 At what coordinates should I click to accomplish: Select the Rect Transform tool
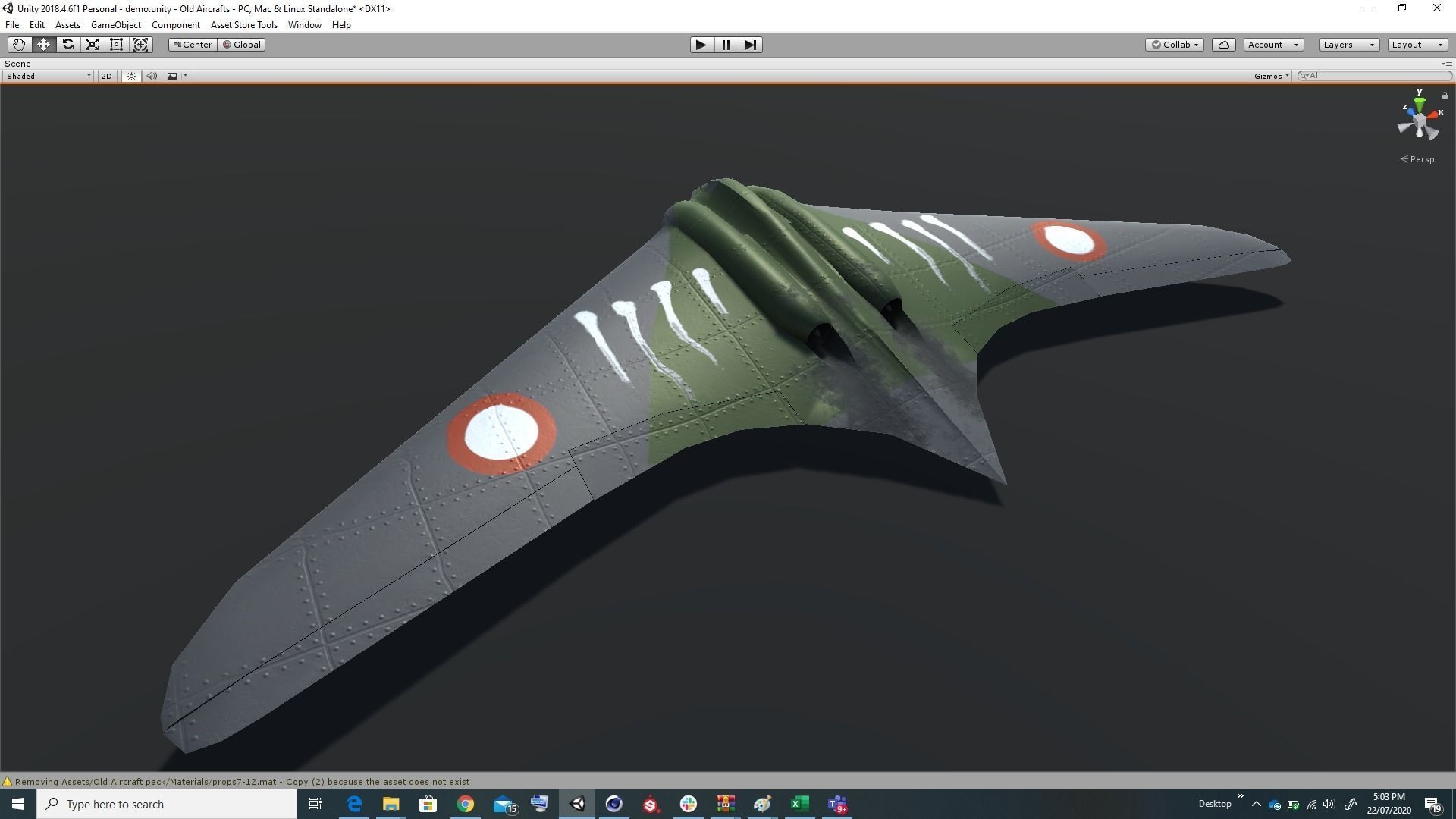pos(116,45)
